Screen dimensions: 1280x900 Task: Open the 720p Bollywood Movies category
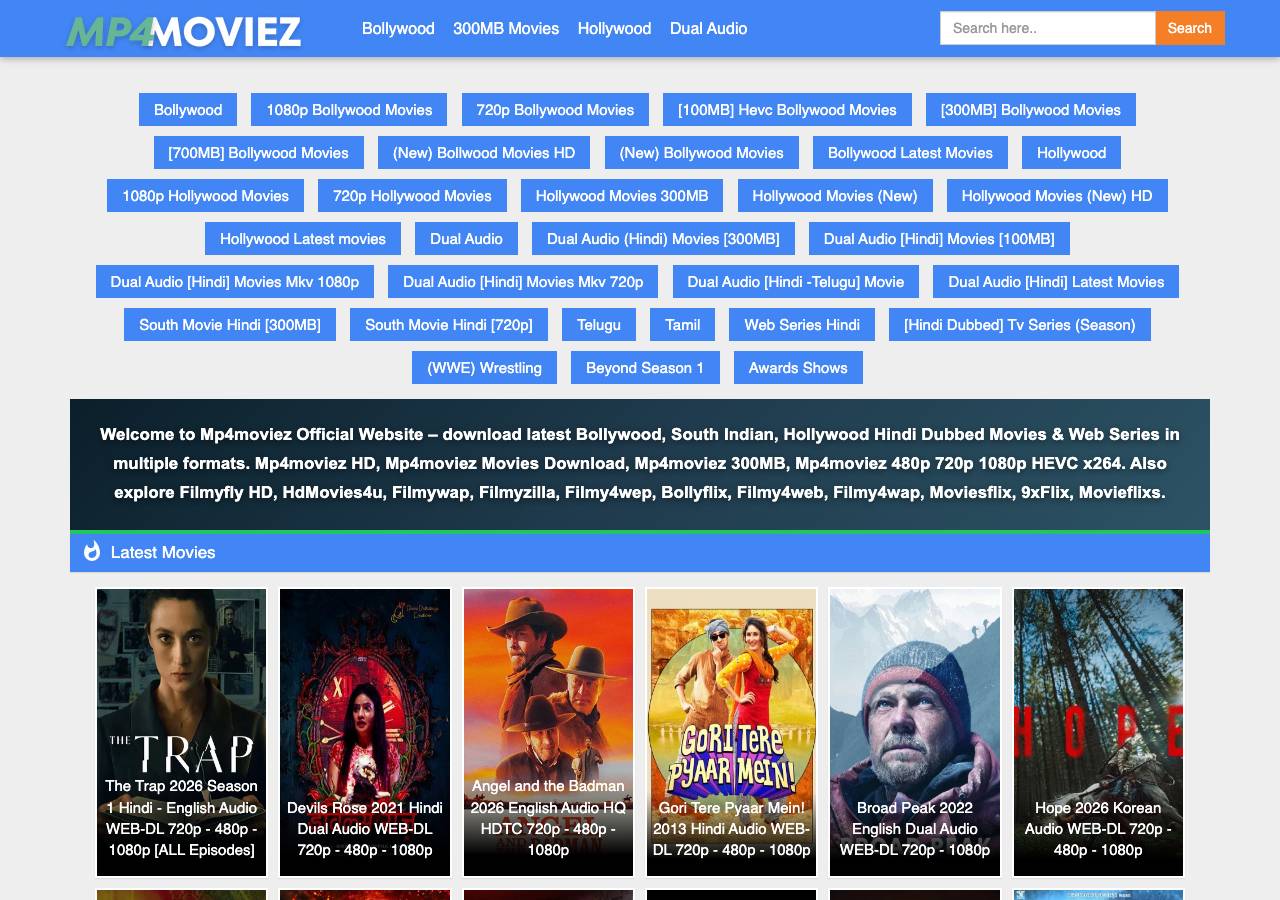click(x=555, y=110)
